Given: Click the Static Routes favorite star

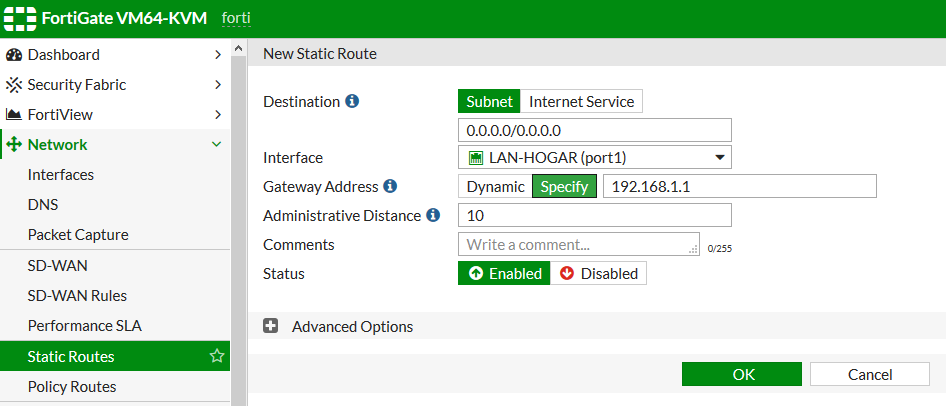Looking at the screenshot, I should point(216,357).
